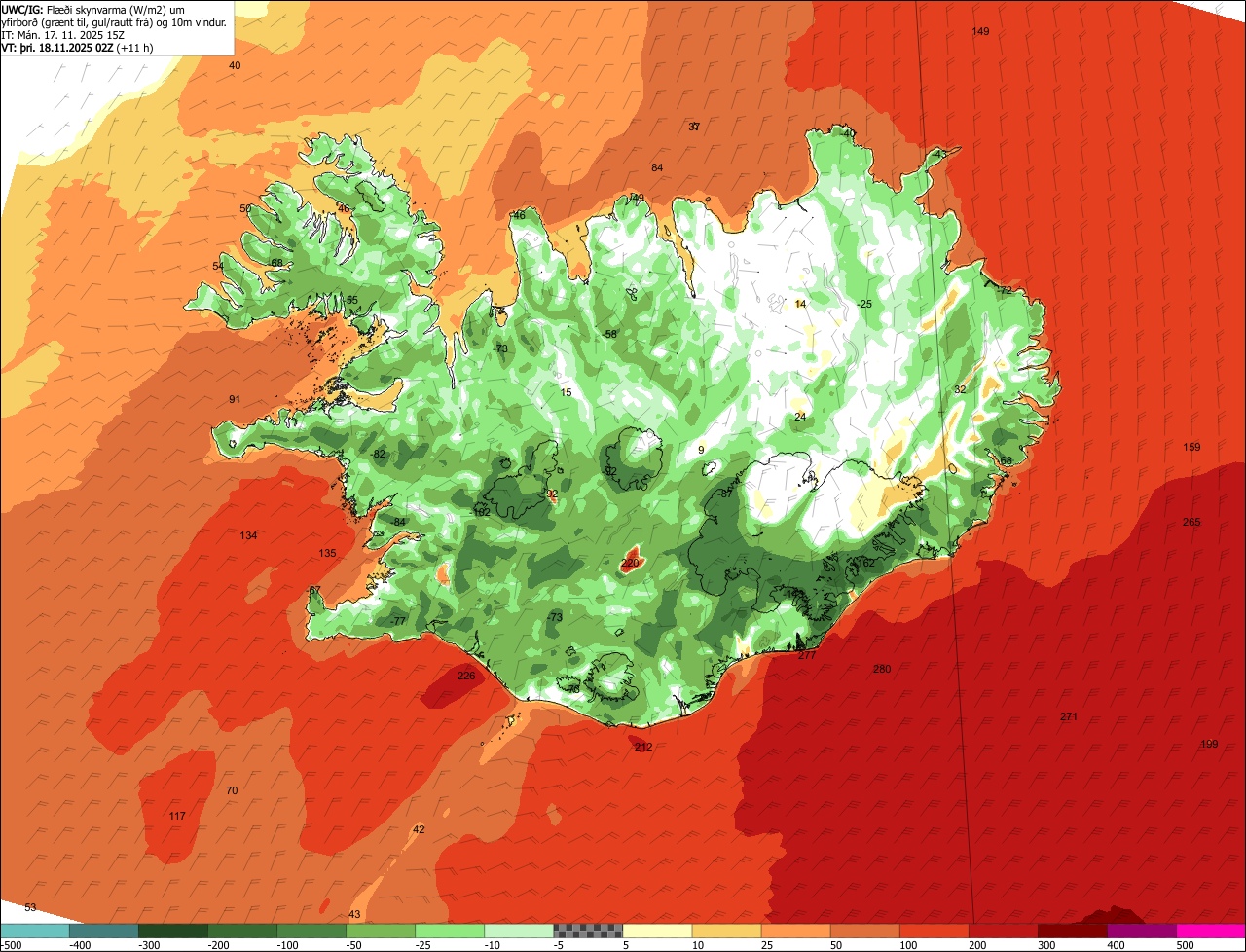Click the map value 91
This screenshot has width=1246, height=952.
235,399
